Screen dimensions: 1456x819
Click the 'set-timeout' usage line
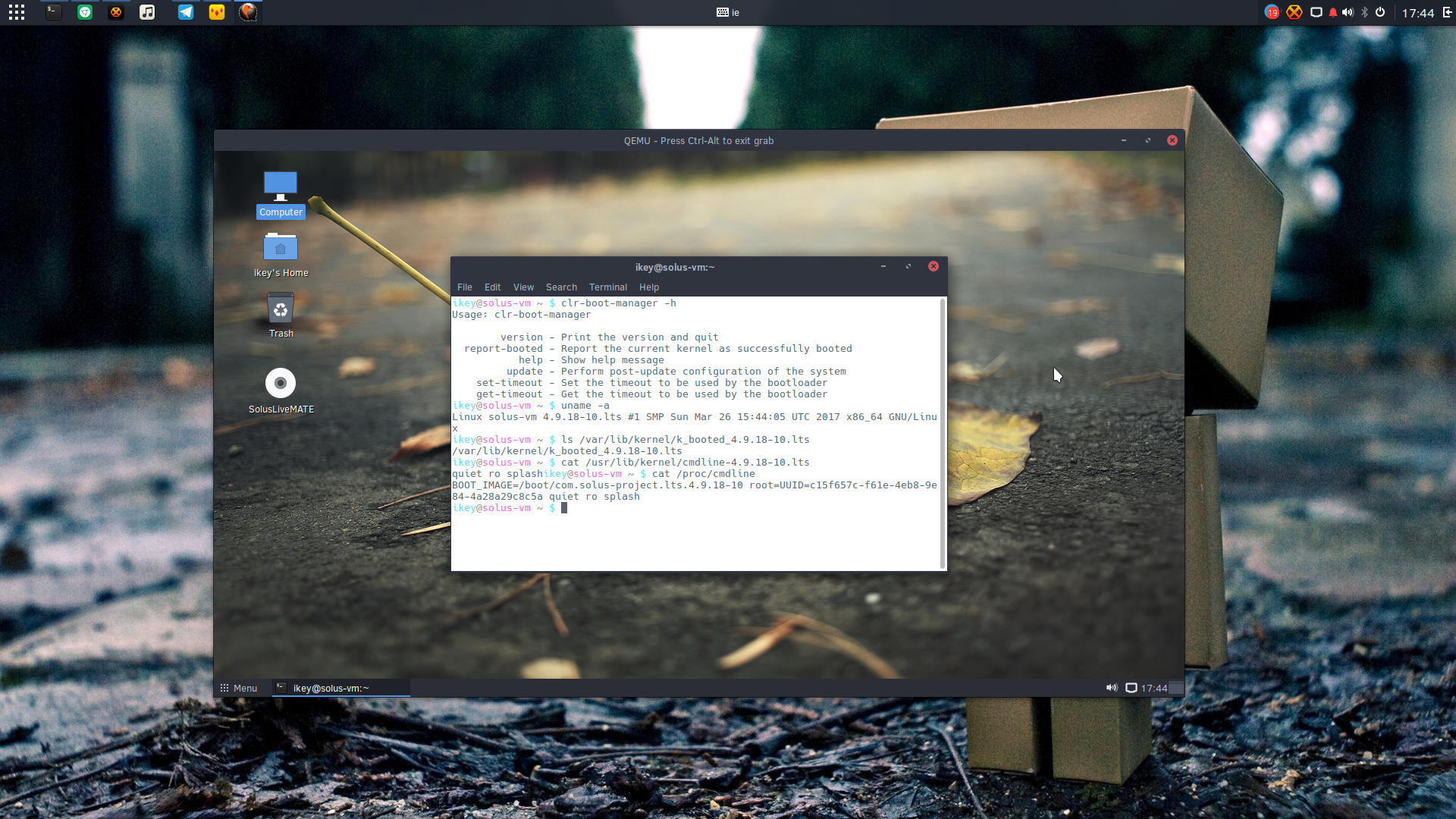click(x=652, y=383)
